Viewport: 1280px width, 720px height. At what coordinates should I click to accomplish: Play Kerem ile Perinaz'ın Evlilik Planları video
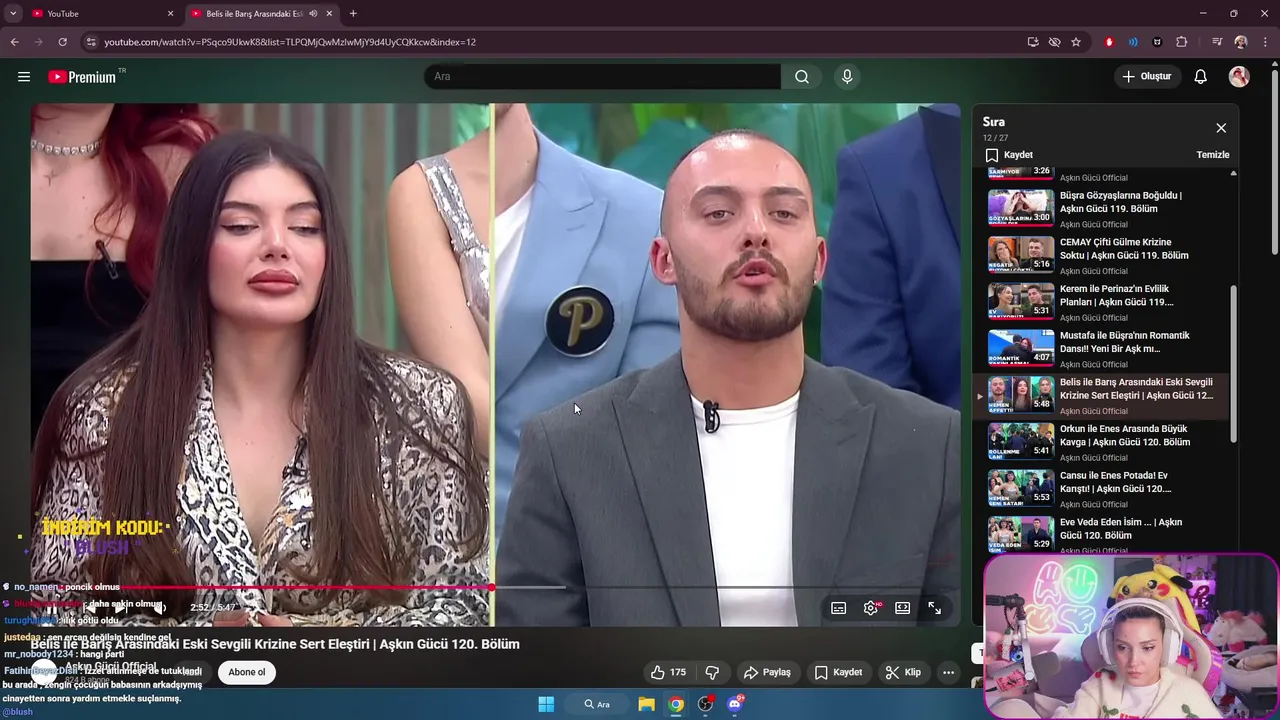(x=1103, y=302)
